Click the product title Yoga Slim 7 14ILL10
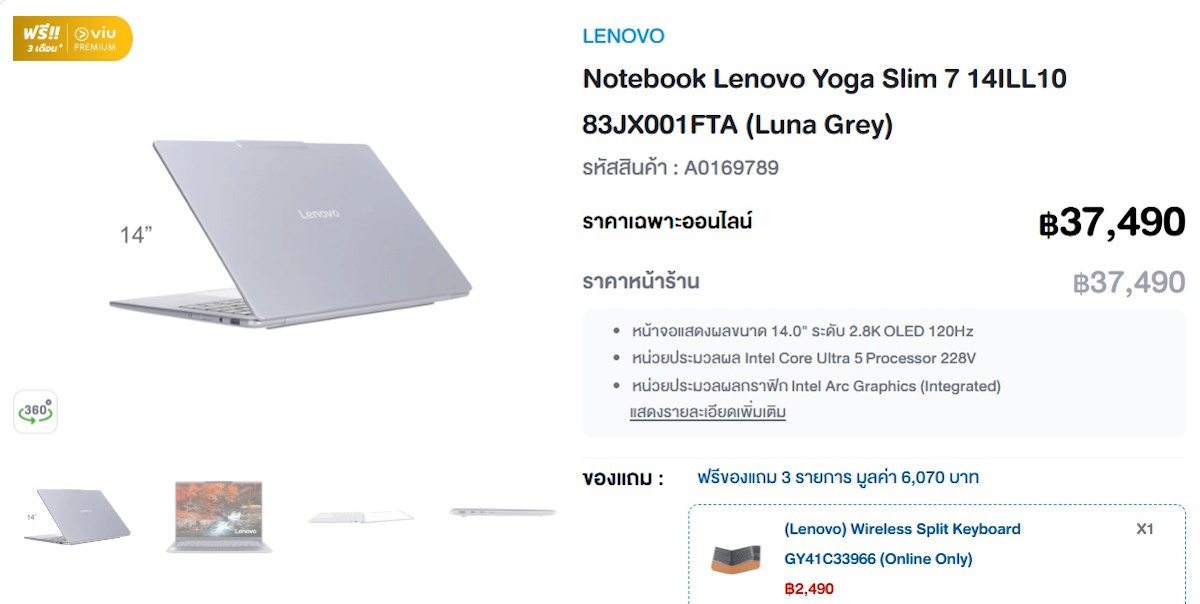This screenshot has width=1200, height=604. (x=825, y=101)
